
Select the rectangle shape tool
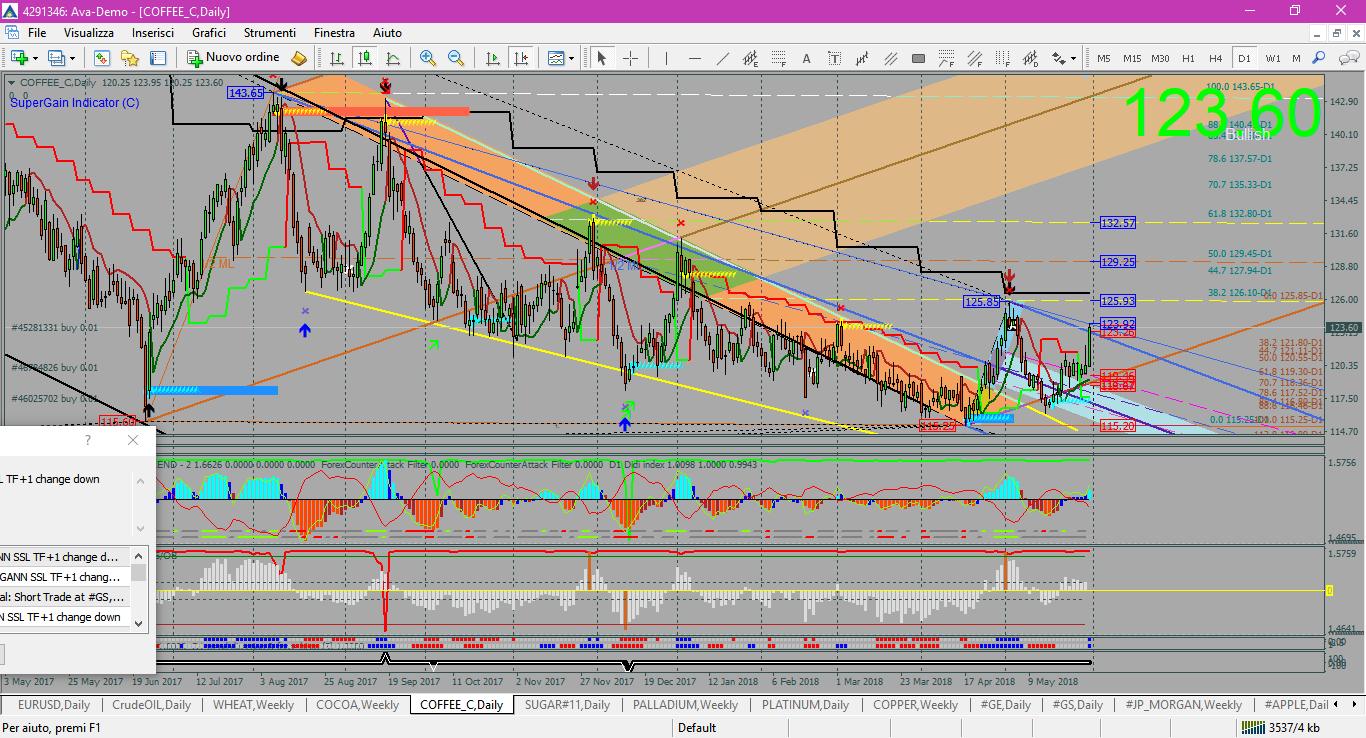pos(918,58)
